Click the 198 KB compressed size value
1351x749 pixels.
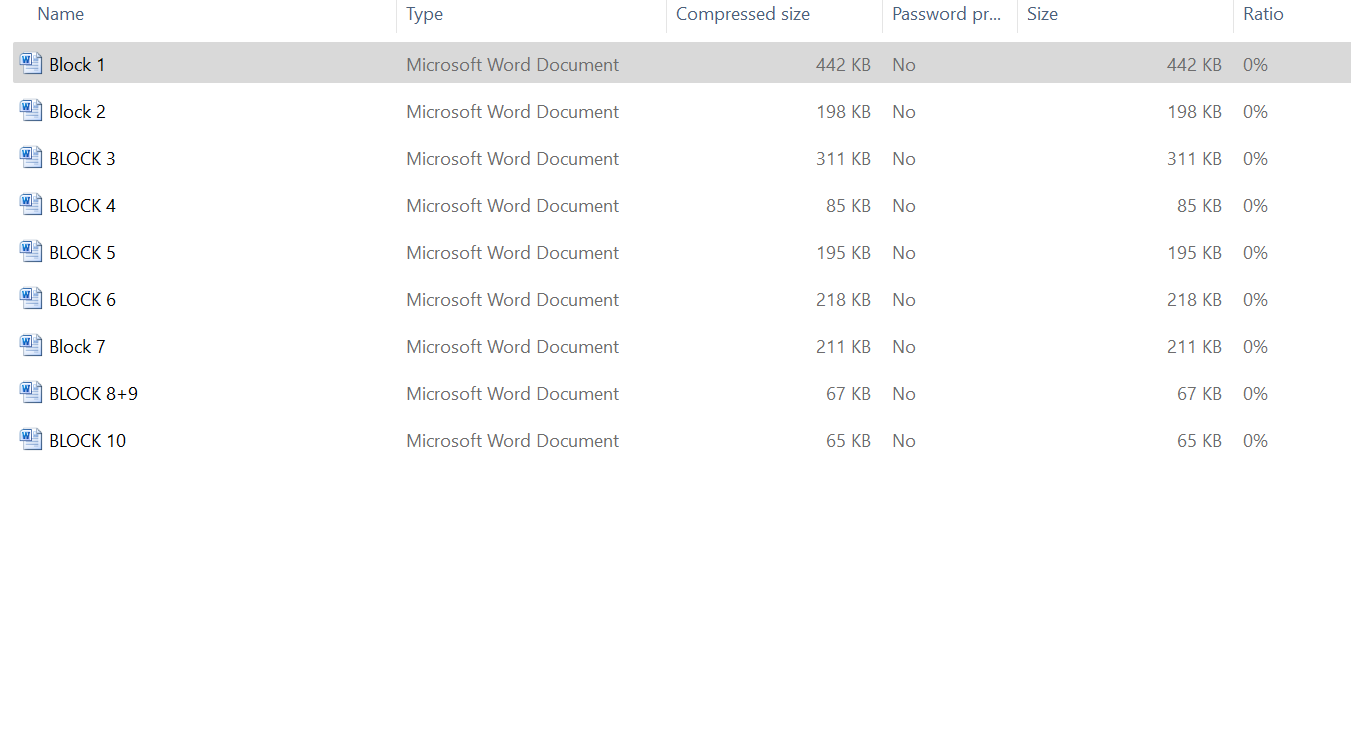[843, 112]
